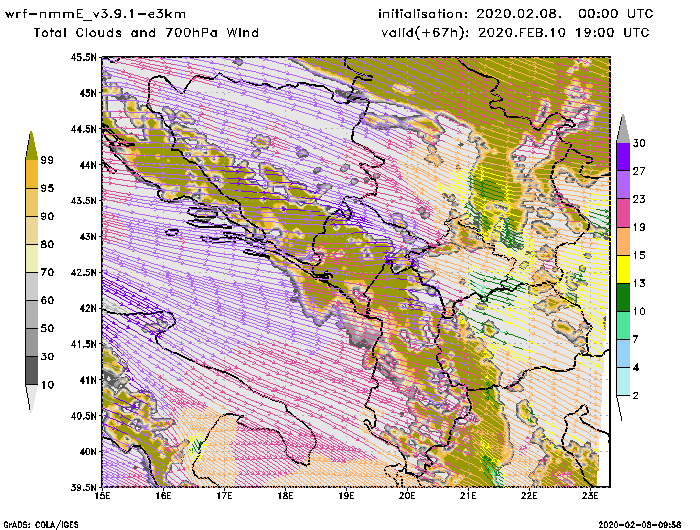700x530 pixels.
Task: Click the 15E longitude axis label
Action: point(103,496)
